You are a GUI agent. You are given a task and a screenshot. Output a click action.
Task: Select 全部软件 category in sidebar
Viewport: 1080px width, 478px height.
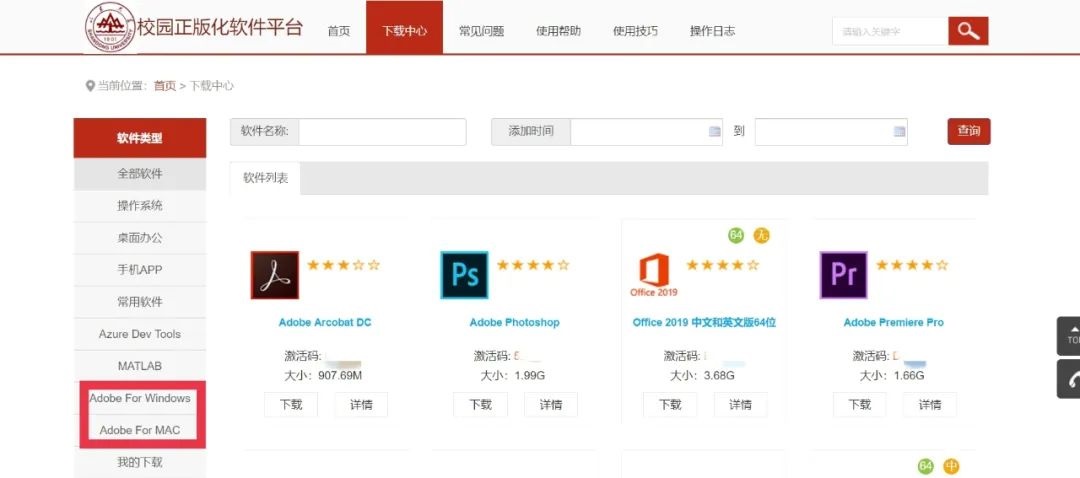(x=140, y=174)
